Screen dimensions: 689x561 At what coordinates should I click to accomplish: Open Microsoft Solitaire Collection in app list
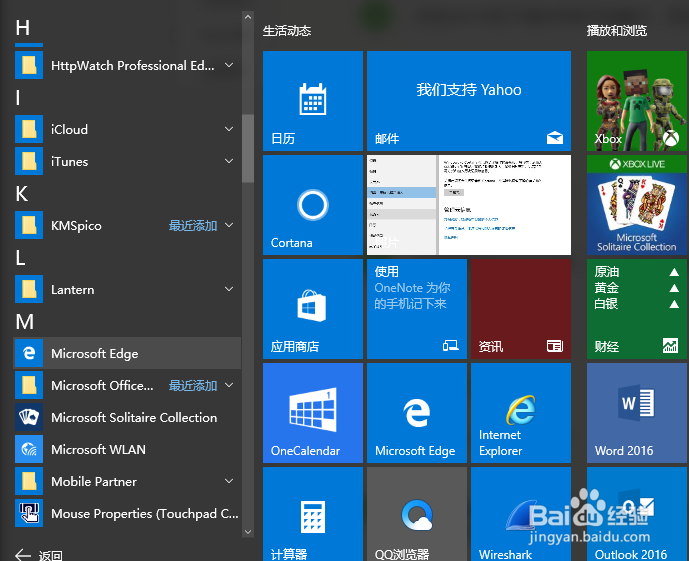pyautogui.click(x=127, y=417)
